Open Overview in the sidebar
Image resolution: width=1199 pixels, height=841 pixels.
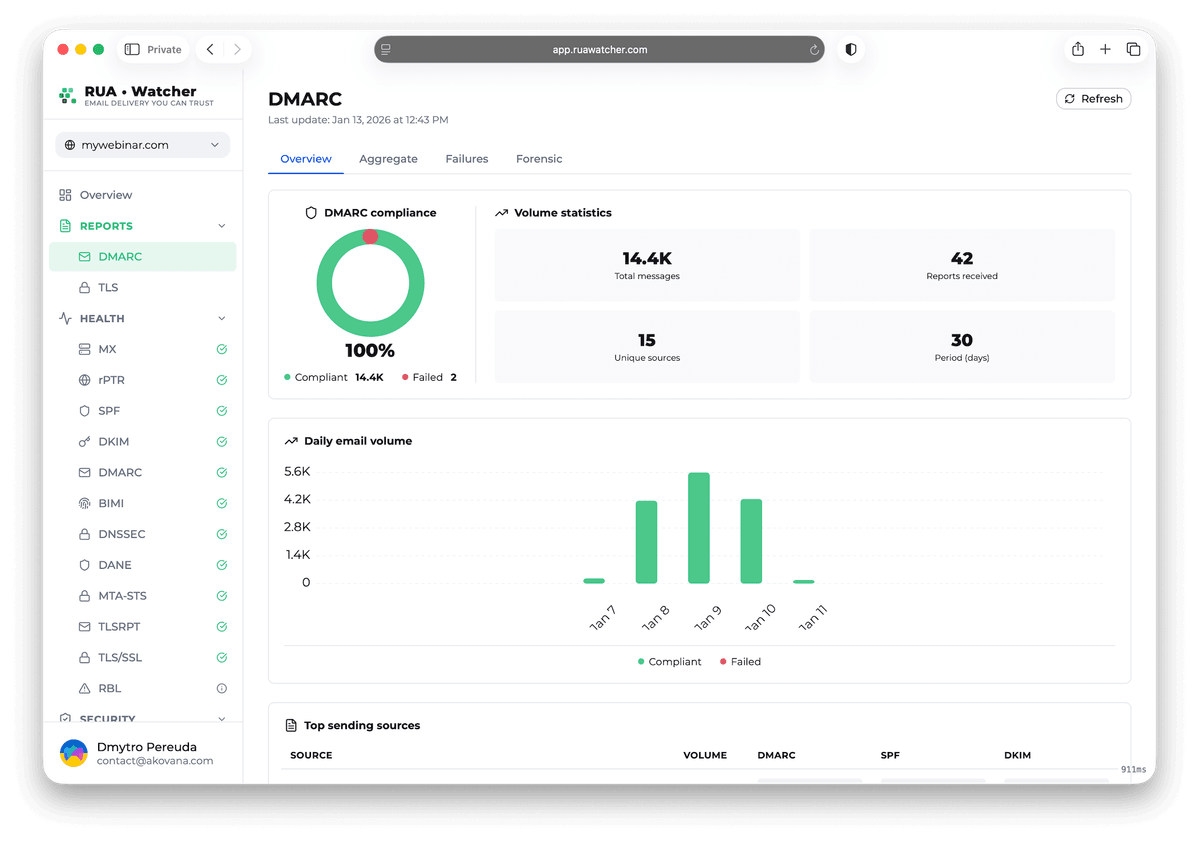tap(142, 195)
